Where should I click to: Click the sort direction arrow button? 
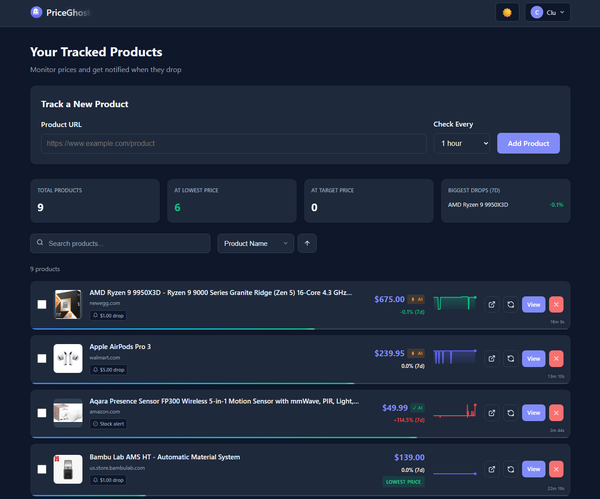coord(308,243)
